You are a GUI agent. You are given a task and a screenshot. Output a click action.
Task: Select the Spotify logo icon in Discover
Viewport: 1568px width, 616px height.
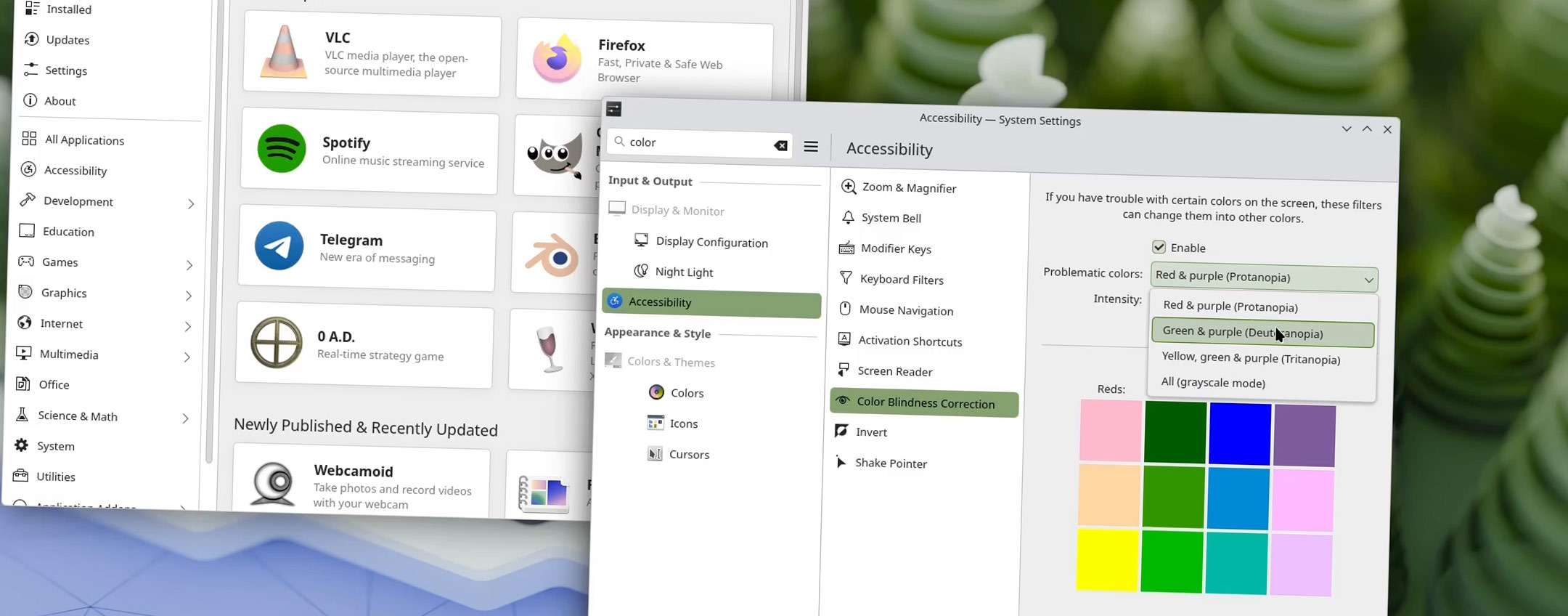(282, 148)
